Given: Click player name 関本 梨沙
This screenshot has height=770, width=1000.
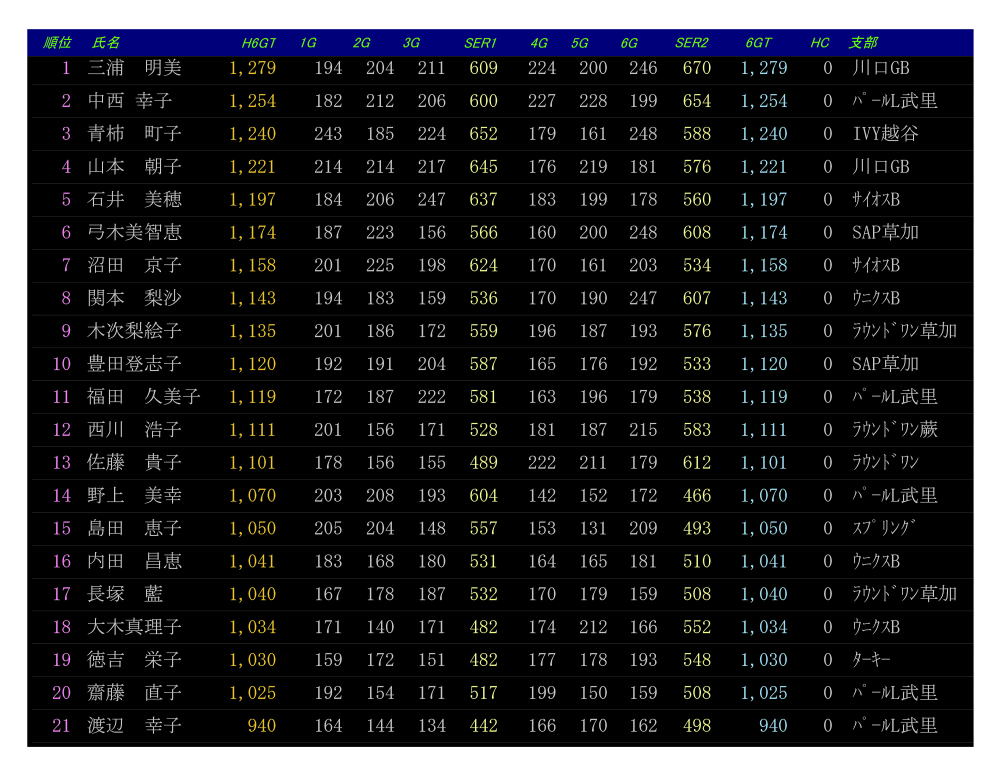Looking at the screenshot, I should click(135, 298).
